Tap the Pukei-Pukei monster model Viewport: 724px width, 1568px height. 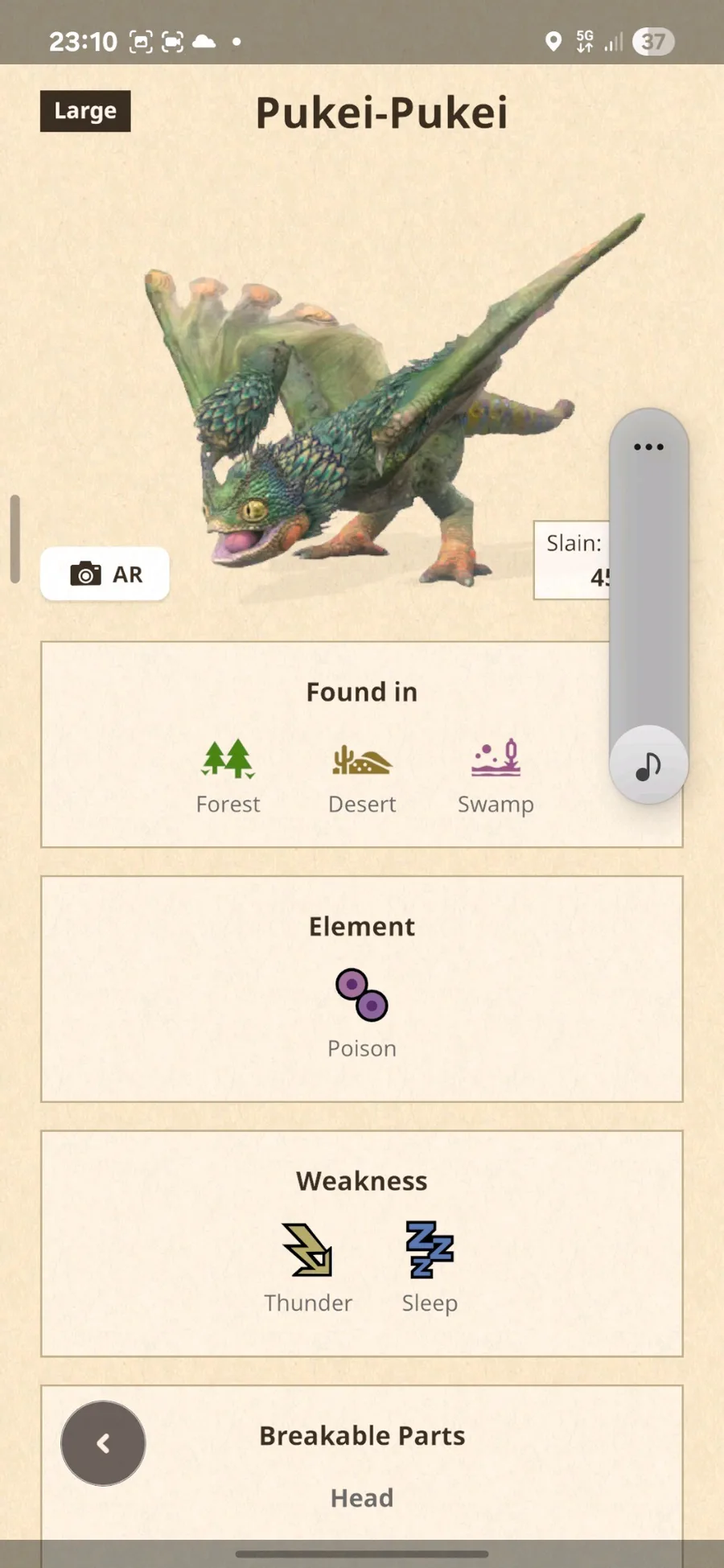click(386, 402)
